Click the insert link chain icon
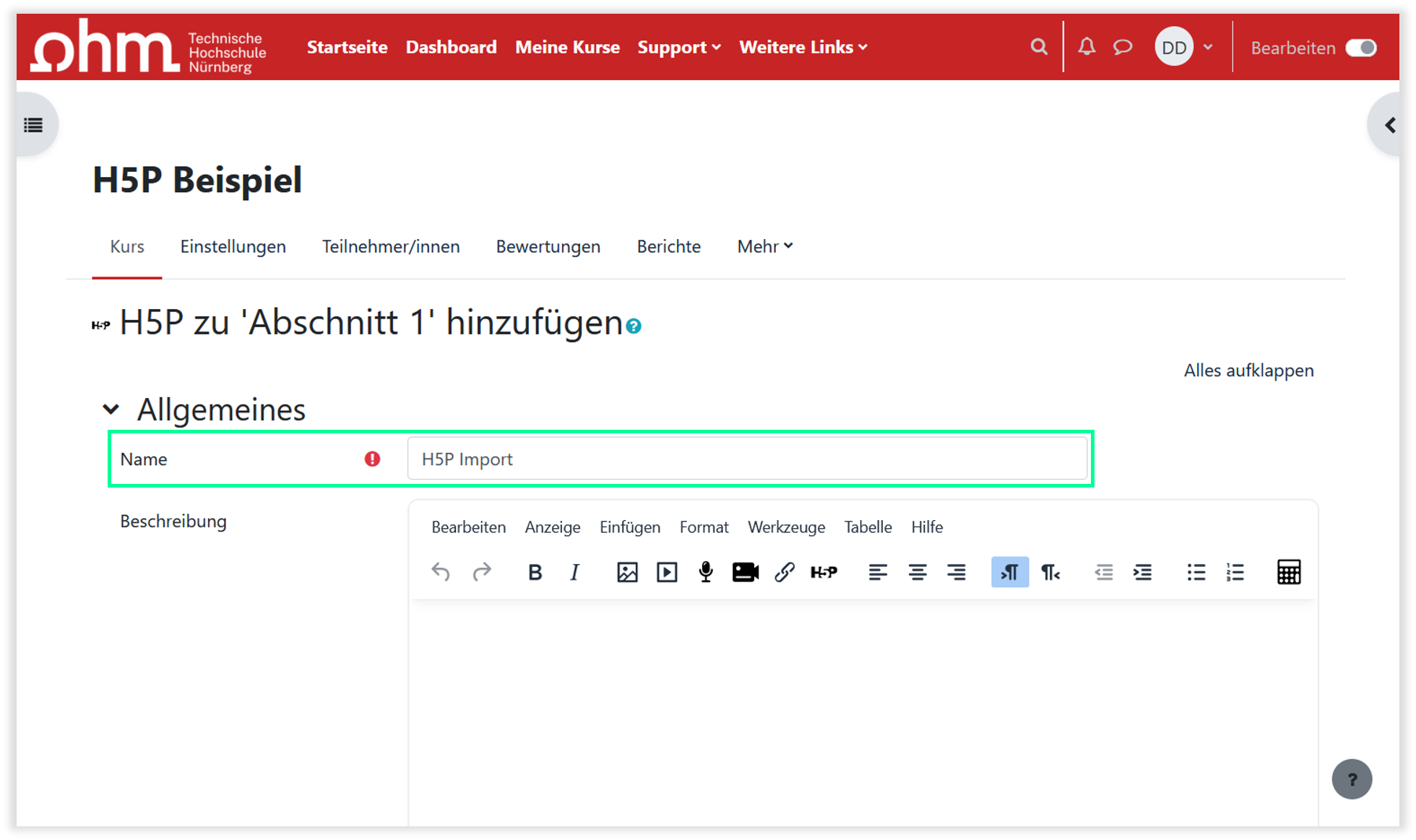Viewport: 1416px width, 840px height. click(x=785, y=573)
